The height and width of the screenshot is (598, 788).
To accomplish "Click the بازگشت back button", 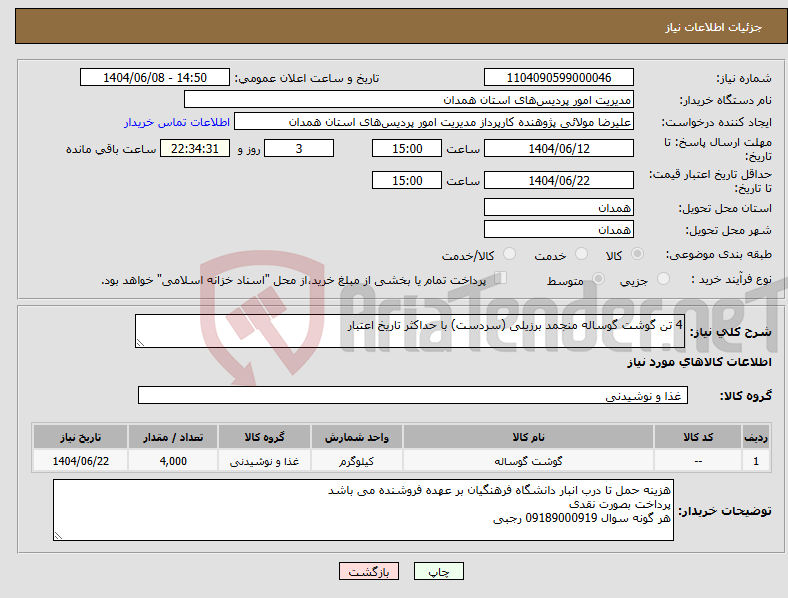I will [369, 571].
